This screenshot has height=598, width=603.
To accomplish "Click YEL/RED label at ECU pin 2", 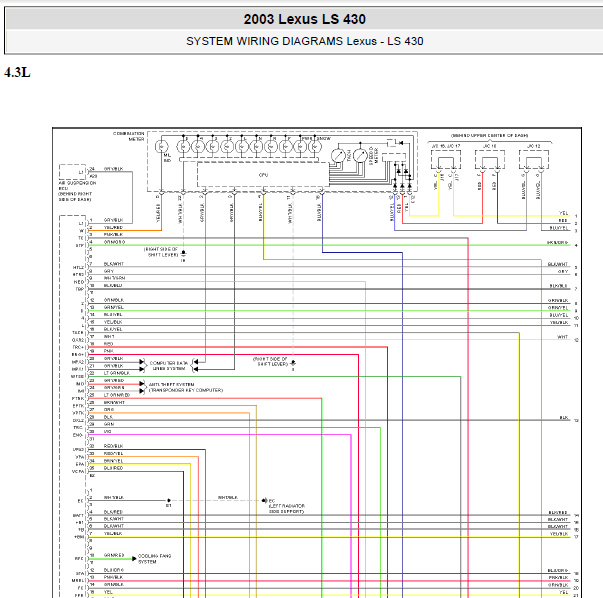I will click(113, 227).
